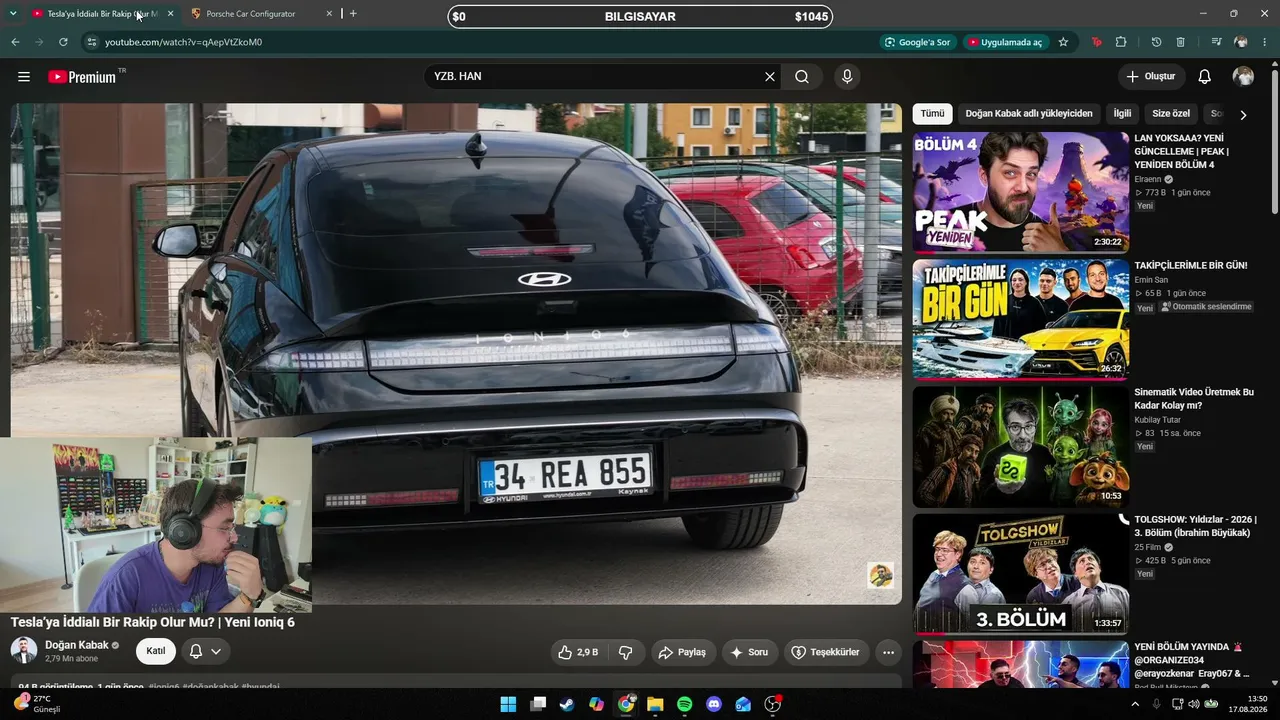Open the Kubilay Tutar cinematic video thumbnail
Viewport: 1280px width, 720px height.
coord(1020,446)
